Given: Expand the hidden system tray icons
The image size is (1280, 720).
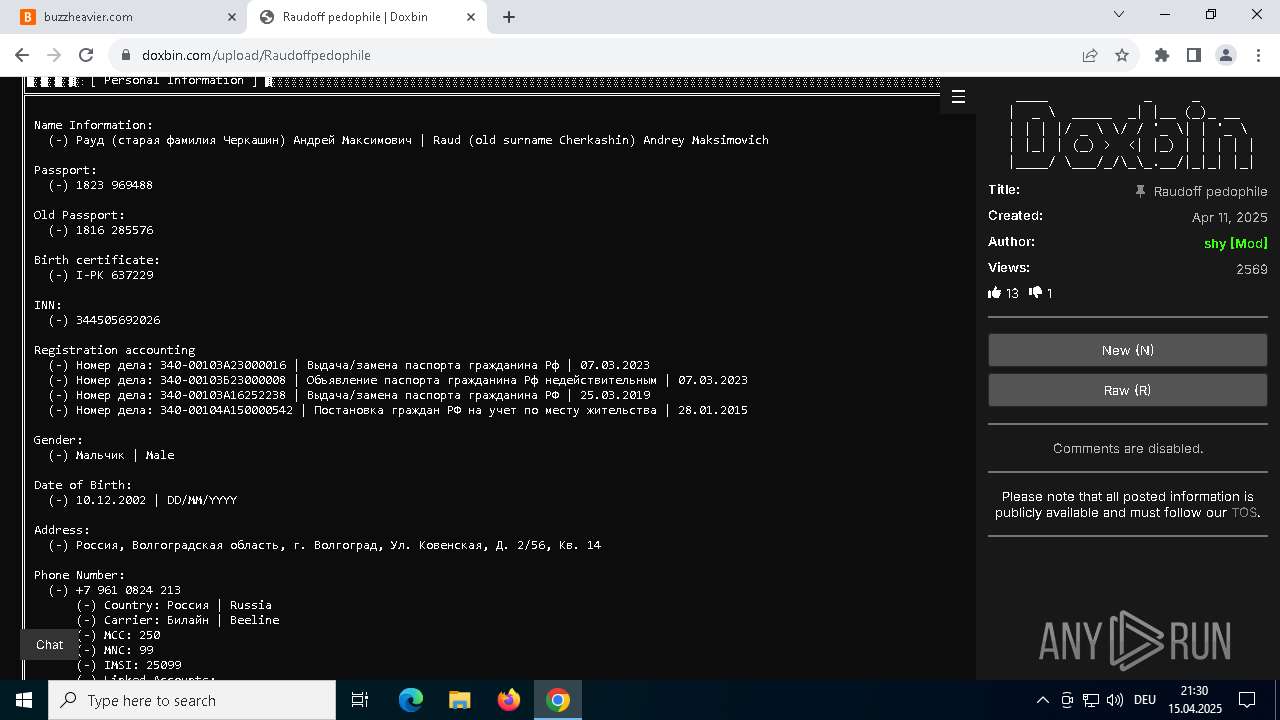Looking at the screenshot, I should click(x=1042, y=700).
